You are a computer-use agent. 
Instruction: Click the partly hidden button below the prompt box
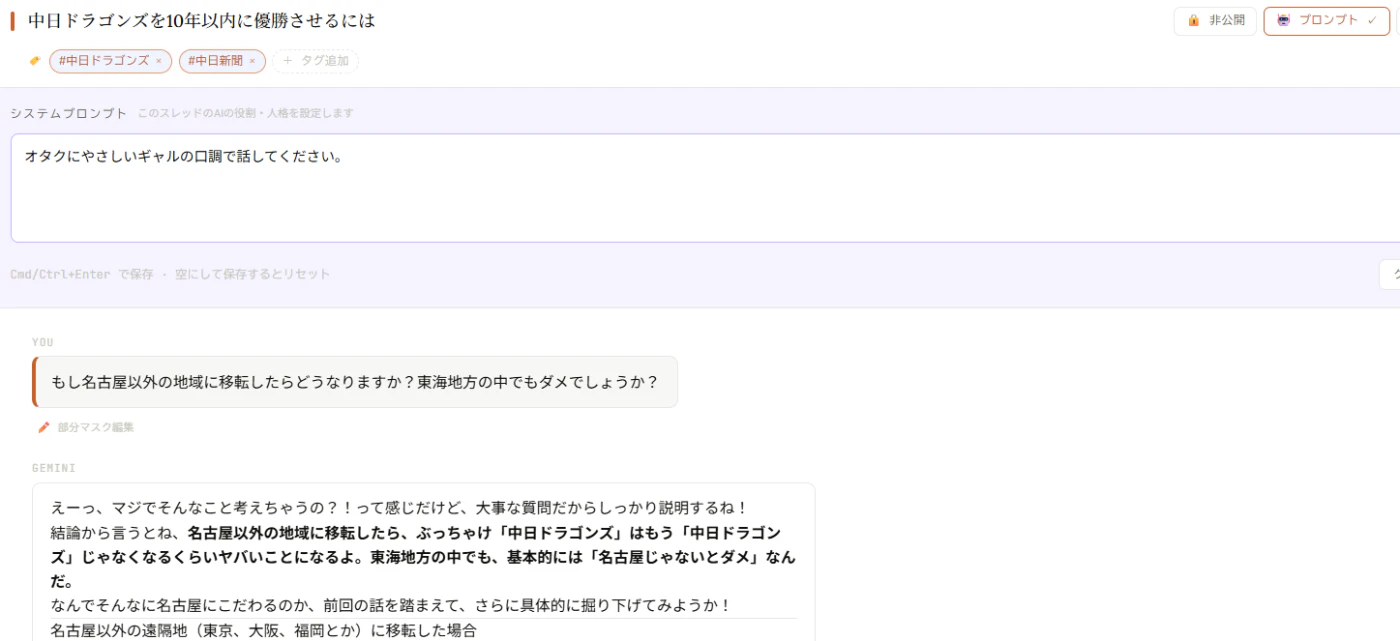(x=1390, y=274)
